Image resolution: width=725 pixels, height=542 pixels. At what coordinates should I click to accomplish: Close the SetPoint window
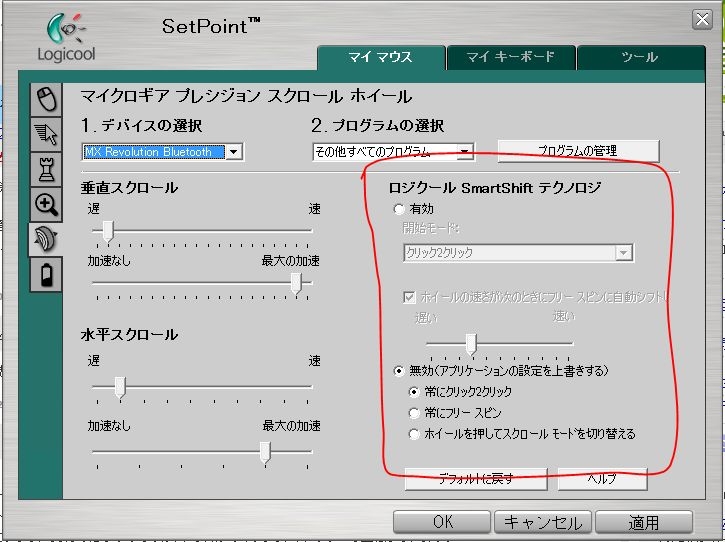coord(702,19)
